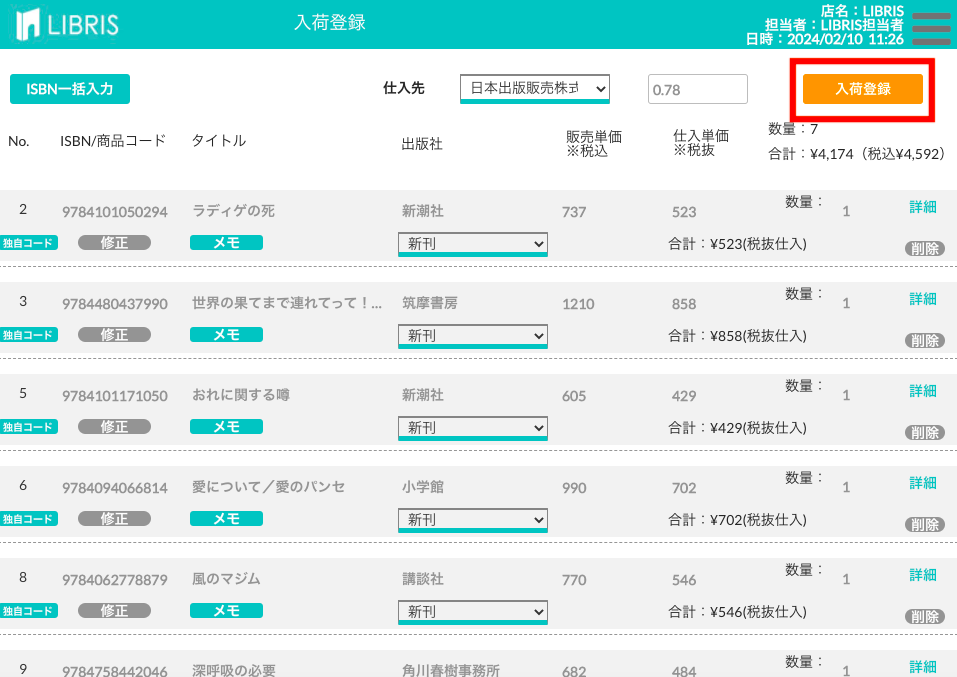Open the 仕入先 supplier dropdown
The width and height of the screenshot is (957, 677).
[x=535, y=89]
